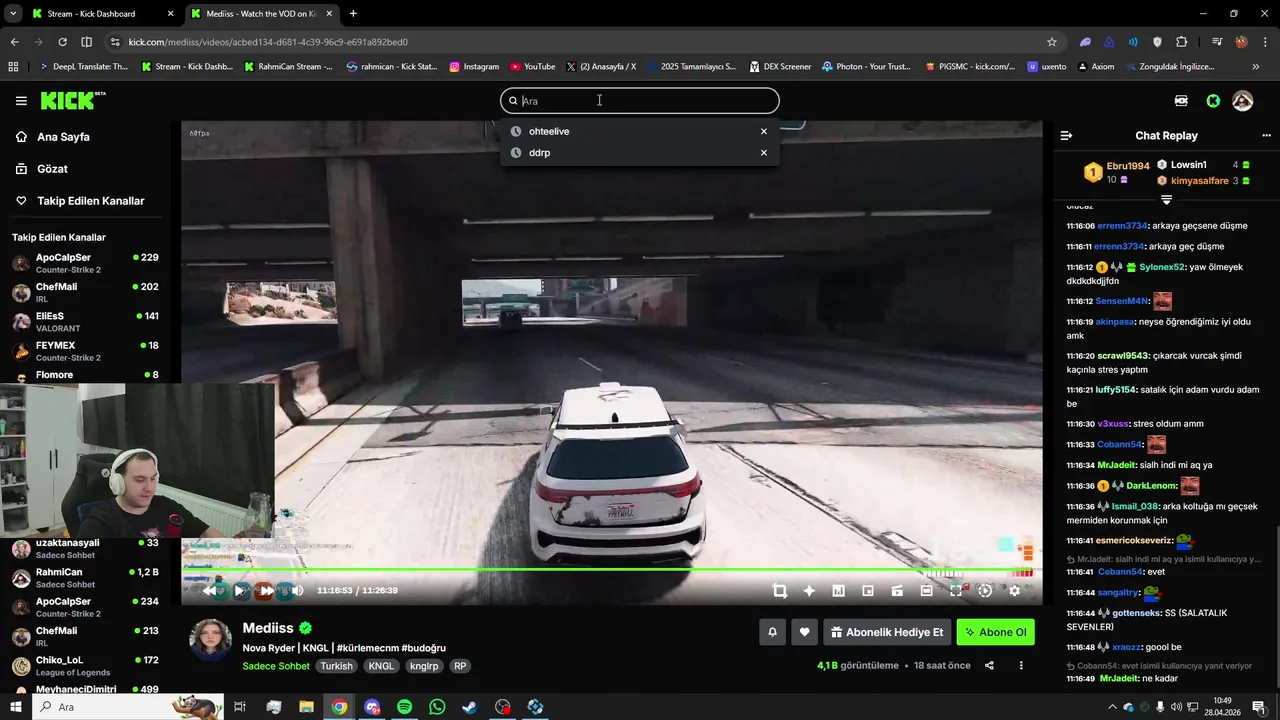The width and height of the screenshot is (1280, 720).
Task: Click the Kick search field
Action: [640, 101]
